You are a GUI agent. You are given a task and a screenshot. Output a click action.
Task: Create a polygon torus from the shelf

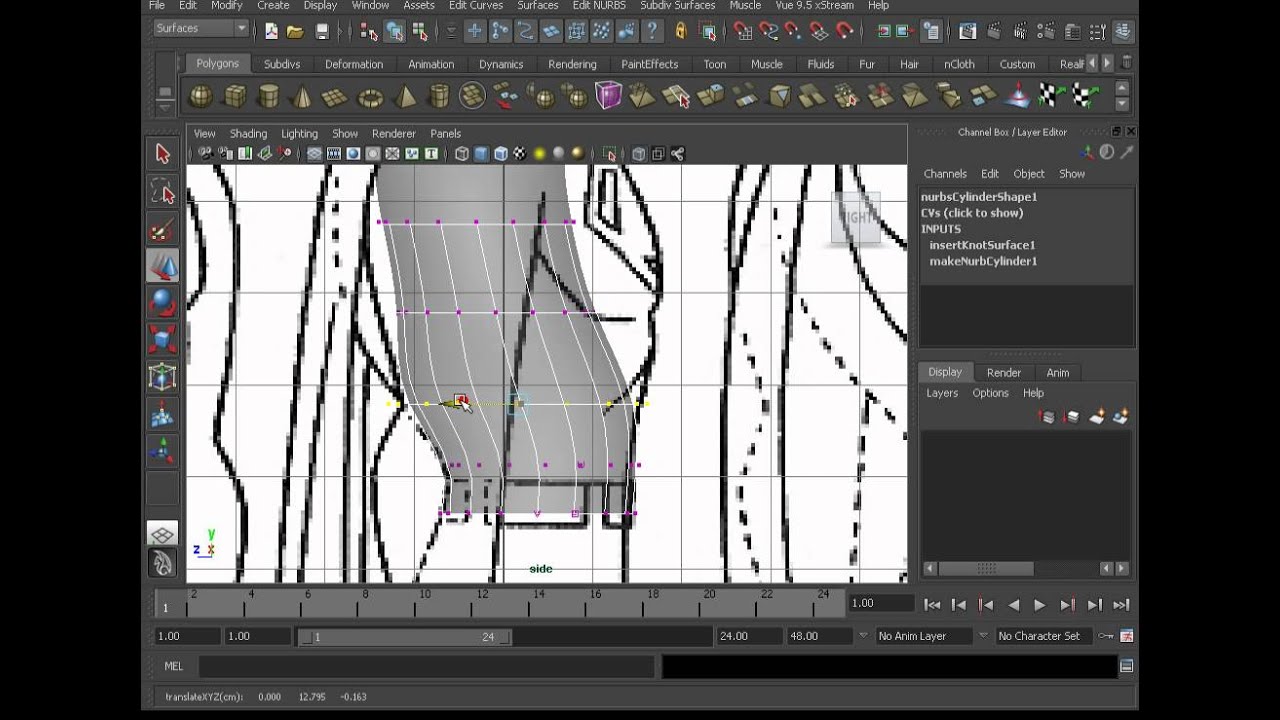point(370,96)
